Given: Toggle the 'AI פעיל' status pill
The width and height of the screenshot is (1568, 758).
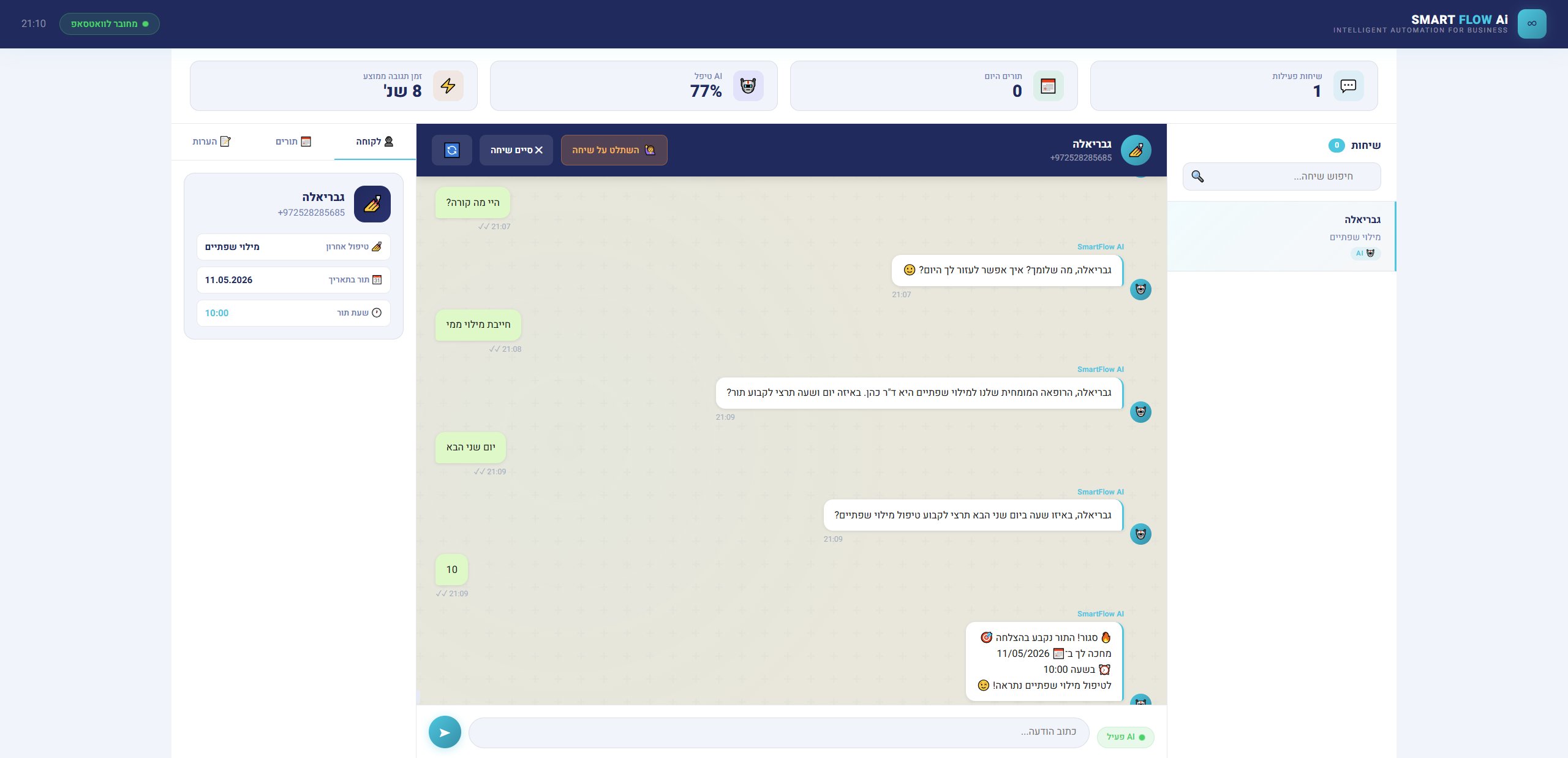Looking at the screenshot, I should coord(1125,737).
